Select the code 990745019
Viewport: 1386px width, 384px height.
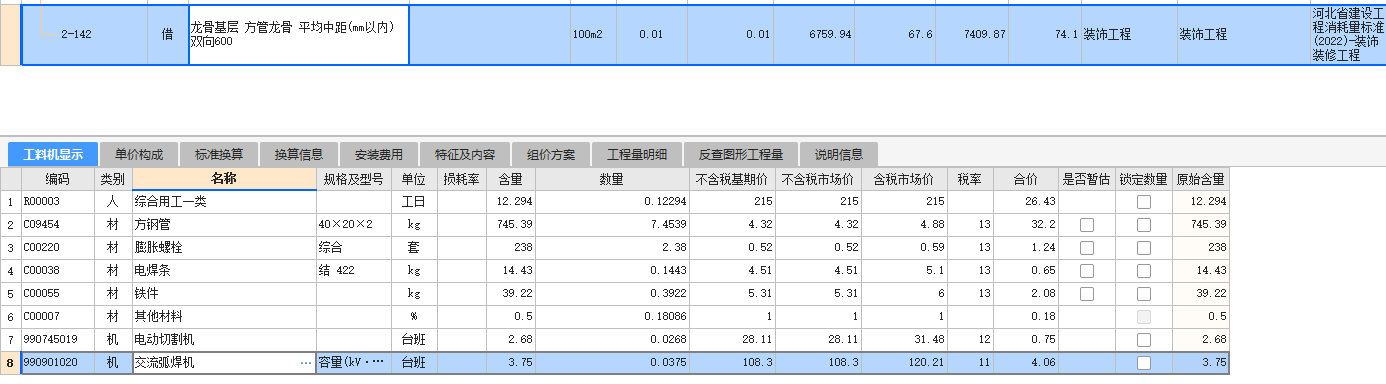[58, 339]
